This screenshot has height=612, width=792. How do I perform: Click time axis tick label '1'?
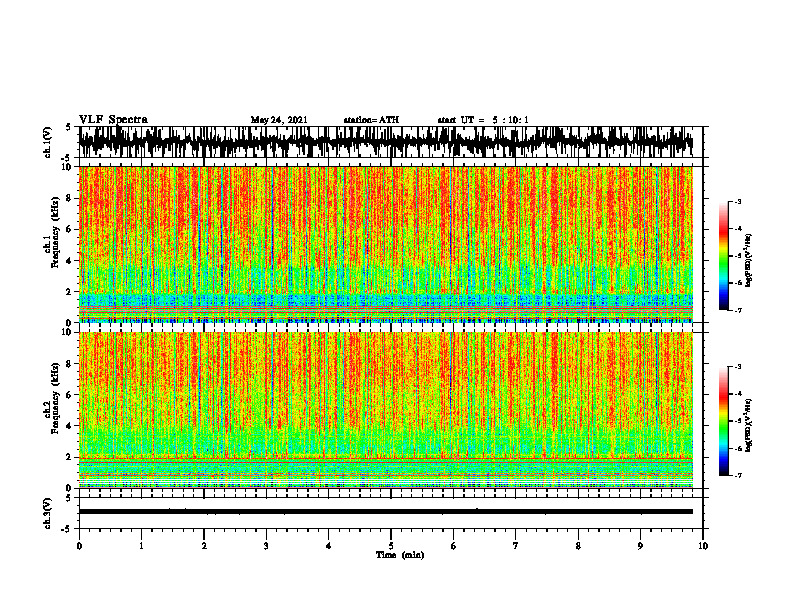141,546
